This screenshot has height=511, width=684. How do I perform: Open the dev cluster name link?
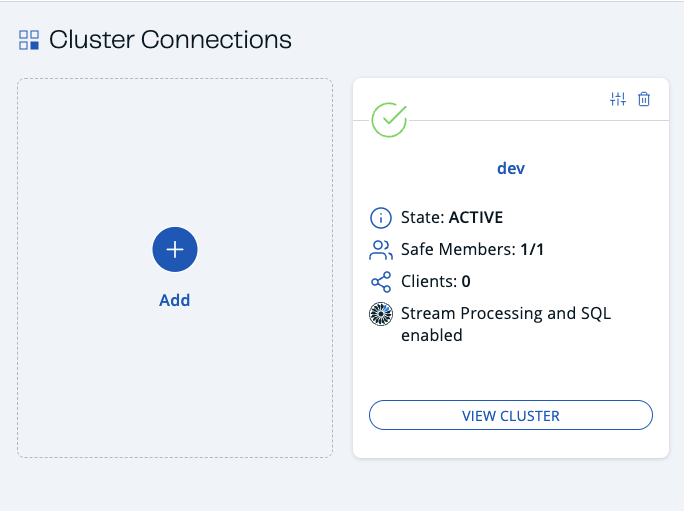[x=511, y=168]
